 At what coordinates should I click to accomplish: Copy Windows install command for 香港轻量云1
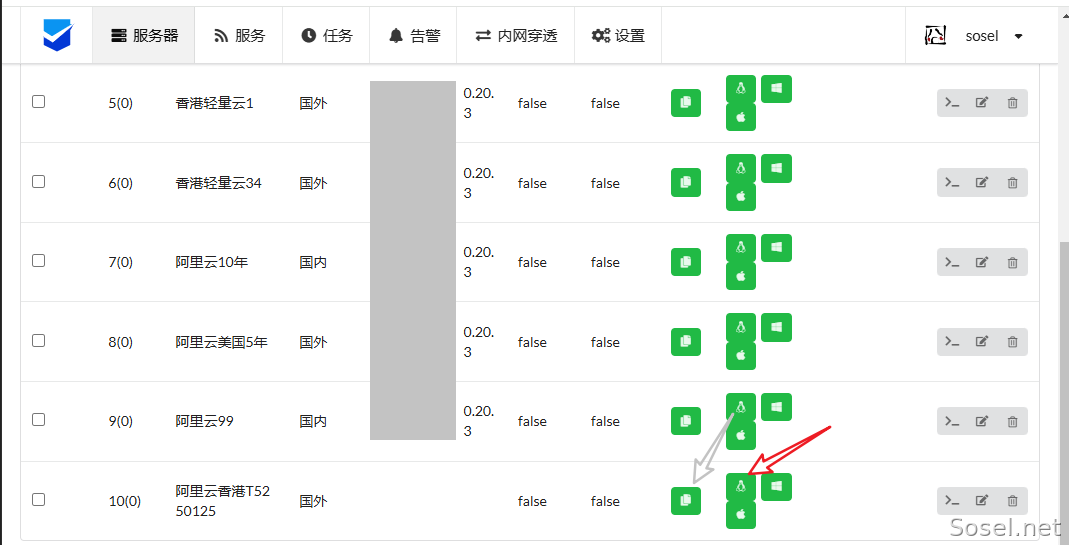(776, 89)
